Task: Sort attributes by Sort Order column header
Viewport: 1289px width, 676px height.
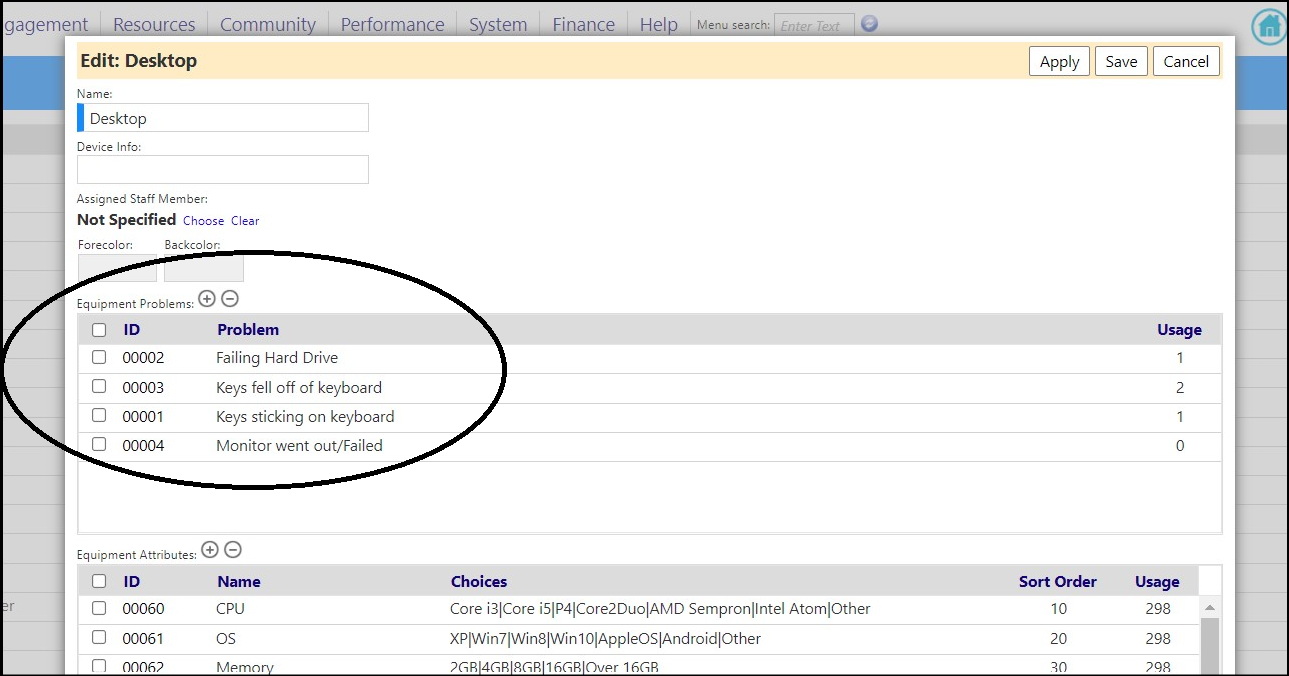Action: coord(1058,582)
